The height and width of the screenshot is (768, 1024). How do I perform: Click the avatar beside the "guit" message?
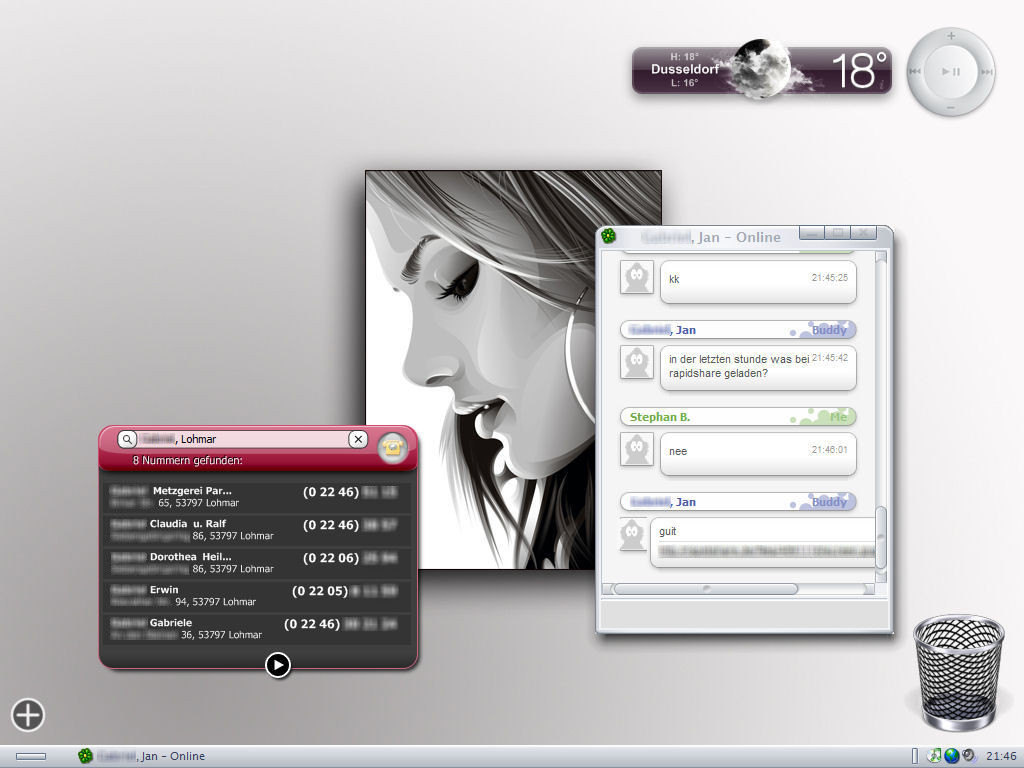633,534
